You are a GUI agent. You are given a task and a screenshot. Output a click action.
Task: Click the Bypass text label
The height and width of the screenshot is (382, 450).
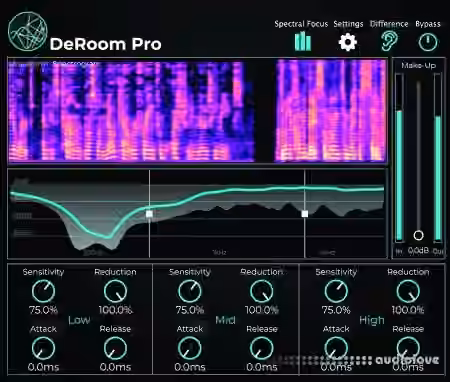(428, 24)
